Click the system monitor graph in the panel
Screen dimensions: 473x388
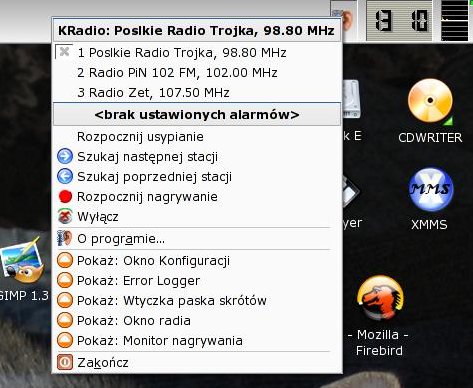pos(455,21)
